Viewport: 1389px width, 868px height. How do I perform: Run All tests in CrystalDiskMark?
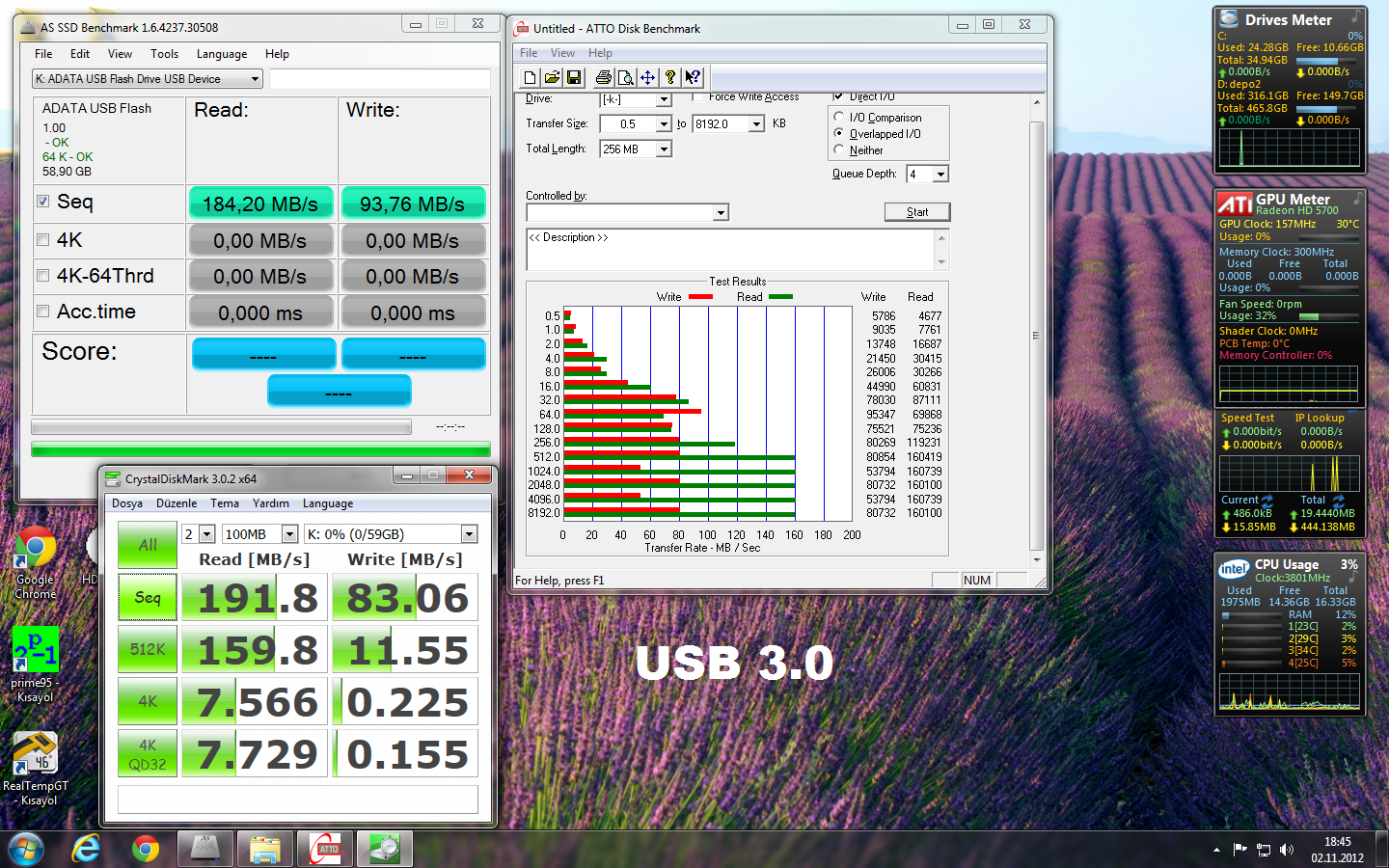tap(148, 545)
